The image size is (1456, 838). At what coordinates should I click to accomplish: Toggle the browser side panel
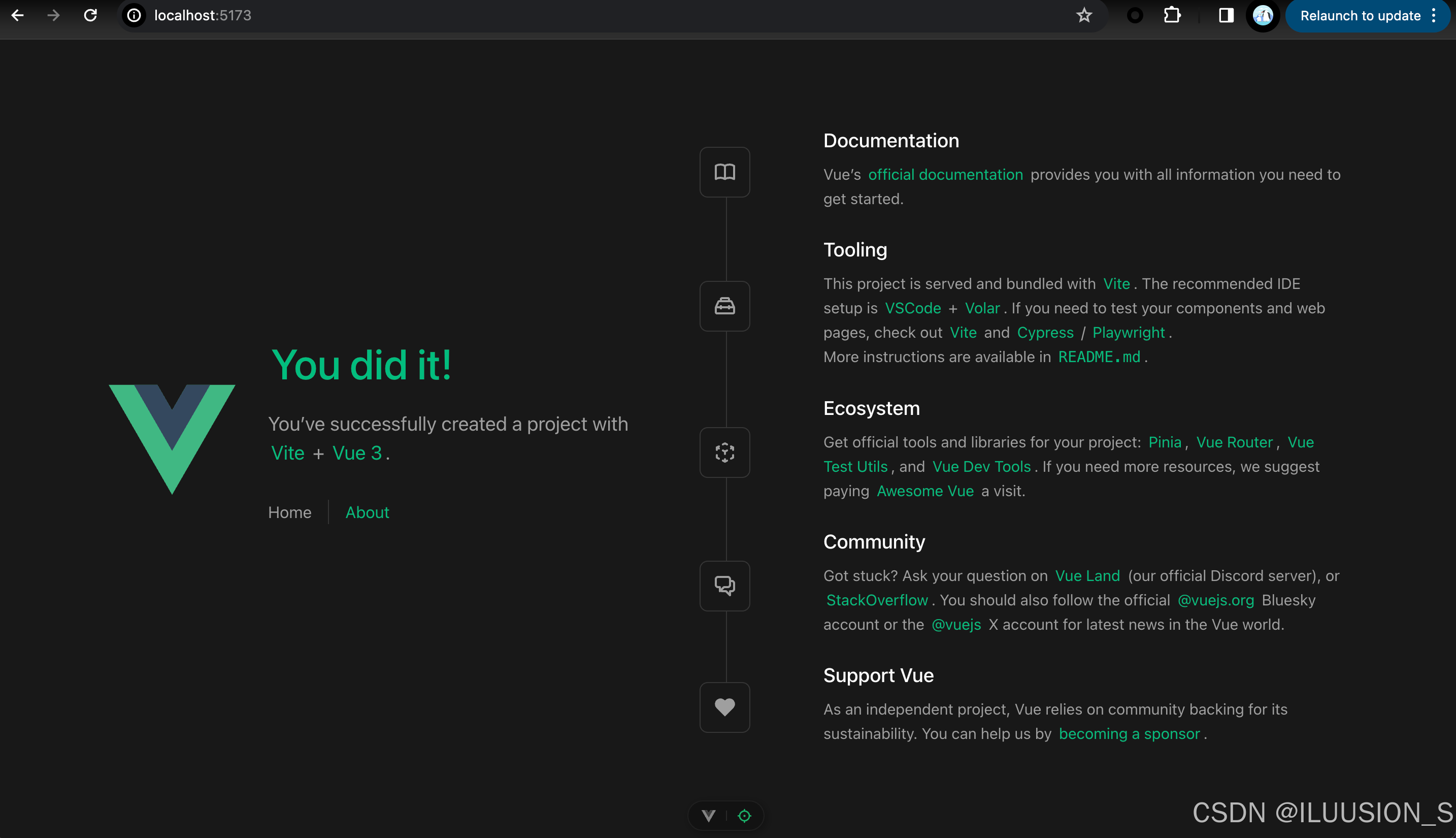point(1226,16)
